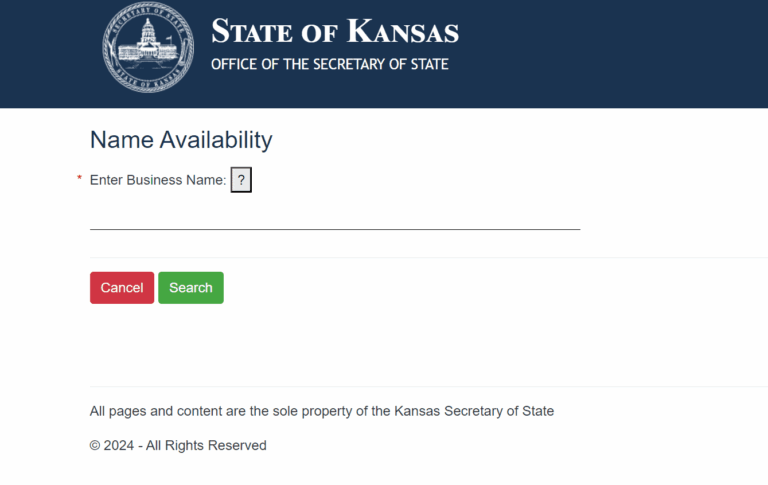Viewport: 768px width, 485px height.
Task: Click the "Enter Business Name:" label
Action: (158, 180)
